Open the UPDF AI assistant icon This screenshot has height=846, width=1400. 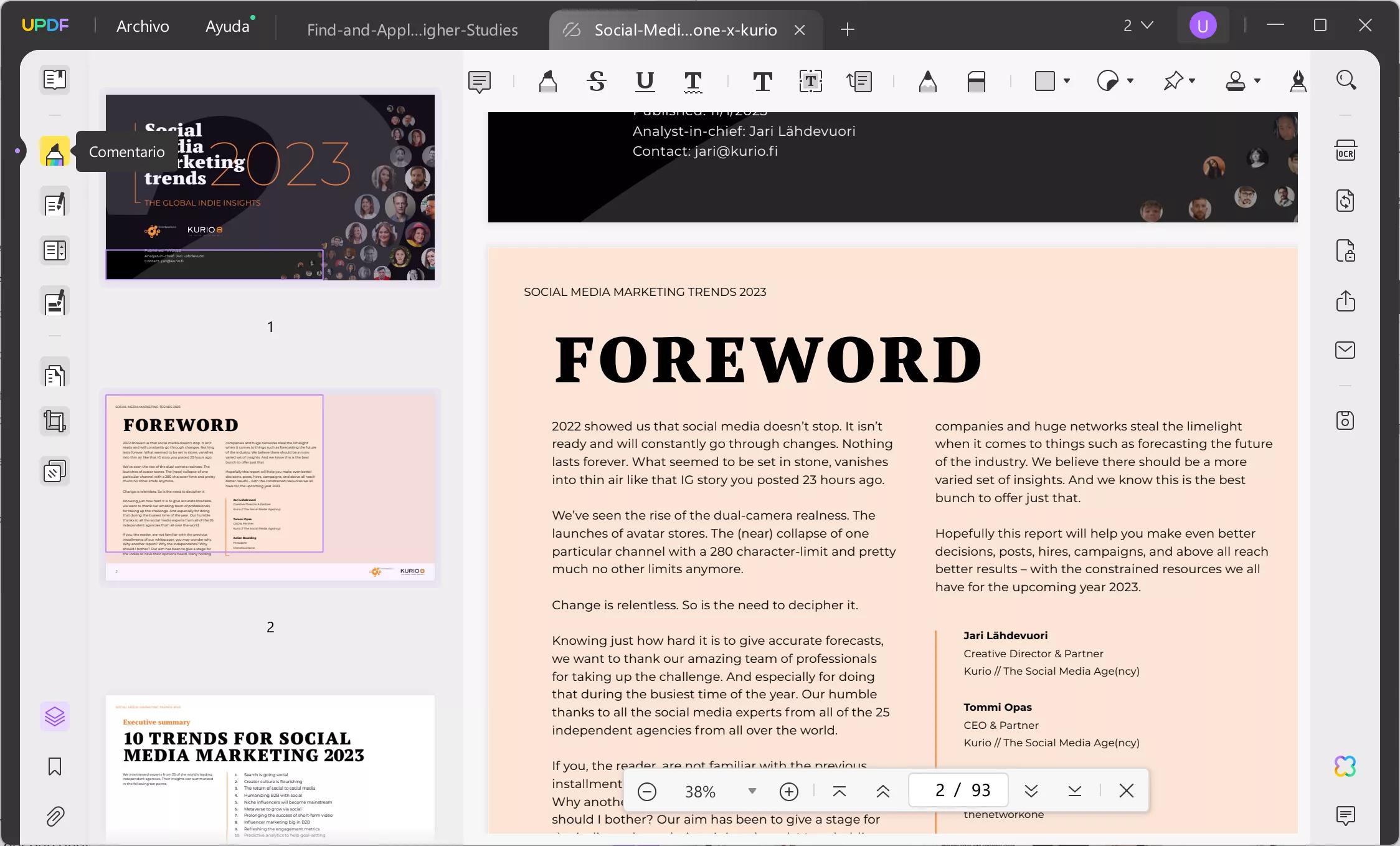(x=1346, y=766)
